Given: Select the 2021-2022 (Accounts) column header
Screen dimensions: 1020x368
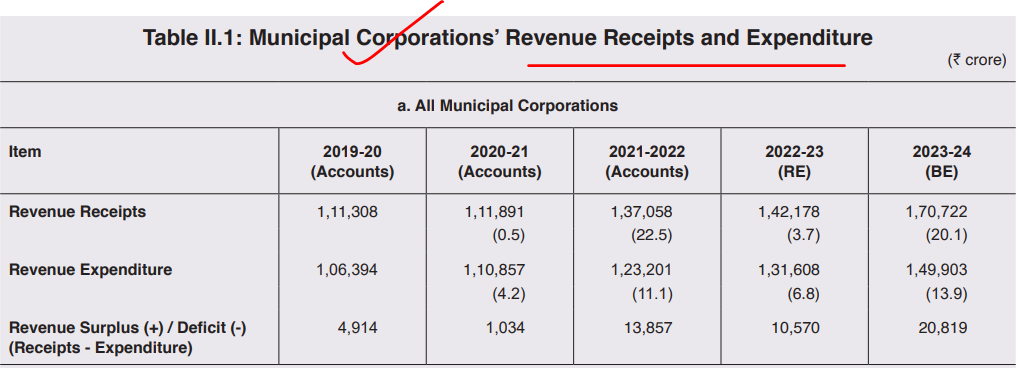Looking at the screenshot, I should pyautogui.click(x=647, y=162).
